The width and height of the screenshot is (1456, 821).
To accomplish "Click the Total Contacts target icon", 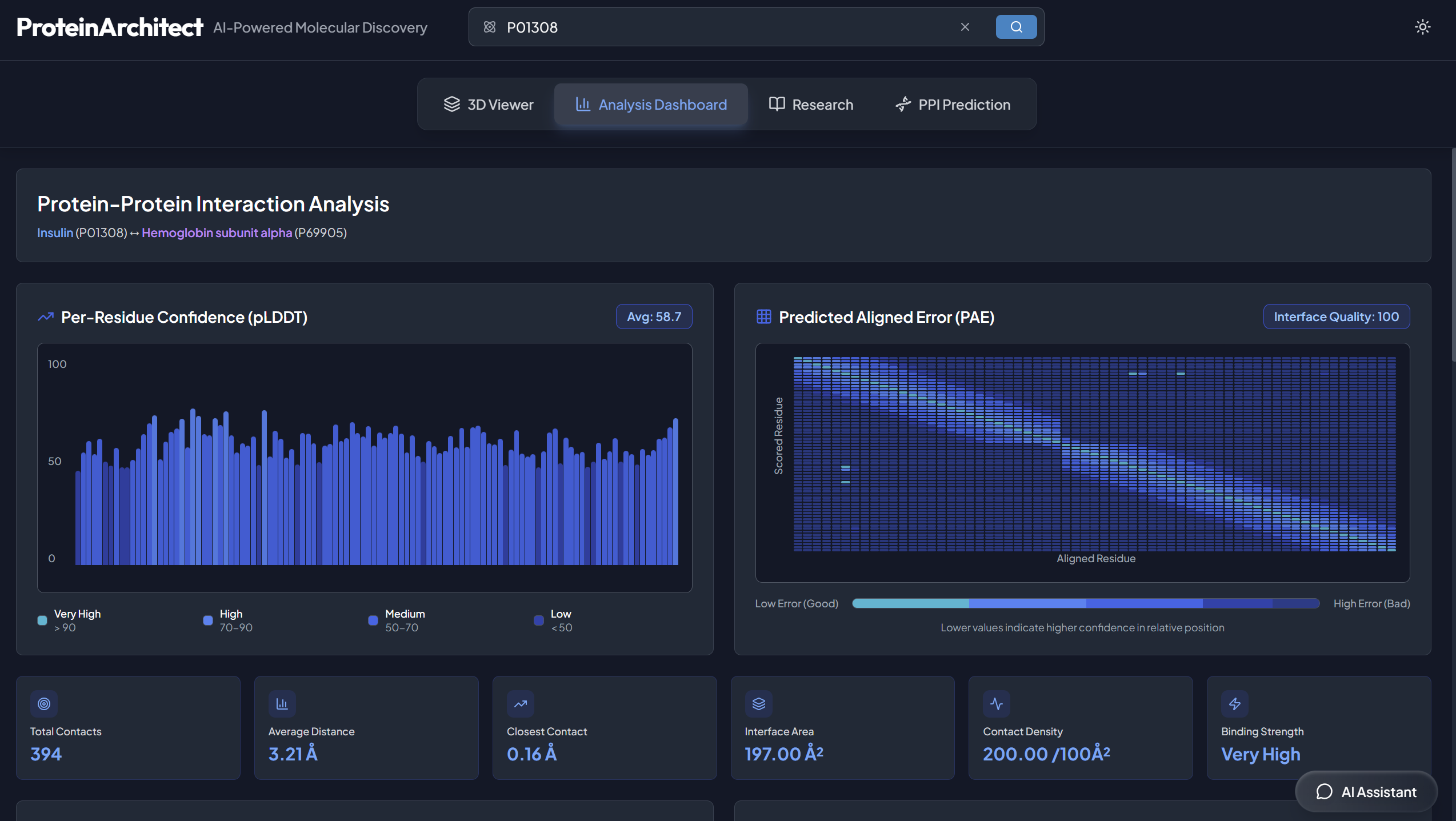I will pos(44,704).
